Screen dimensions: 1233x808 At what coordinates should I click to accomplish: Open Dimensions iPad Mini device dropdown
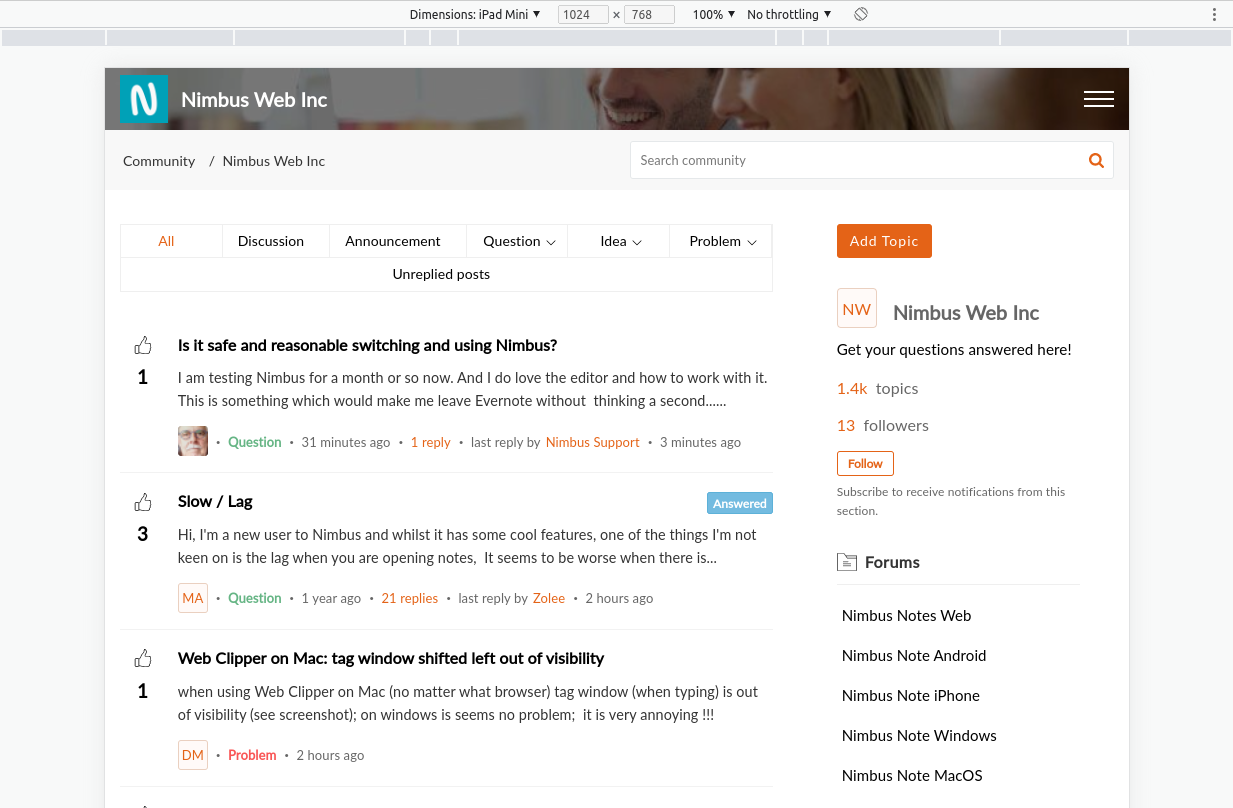[475, 14]
